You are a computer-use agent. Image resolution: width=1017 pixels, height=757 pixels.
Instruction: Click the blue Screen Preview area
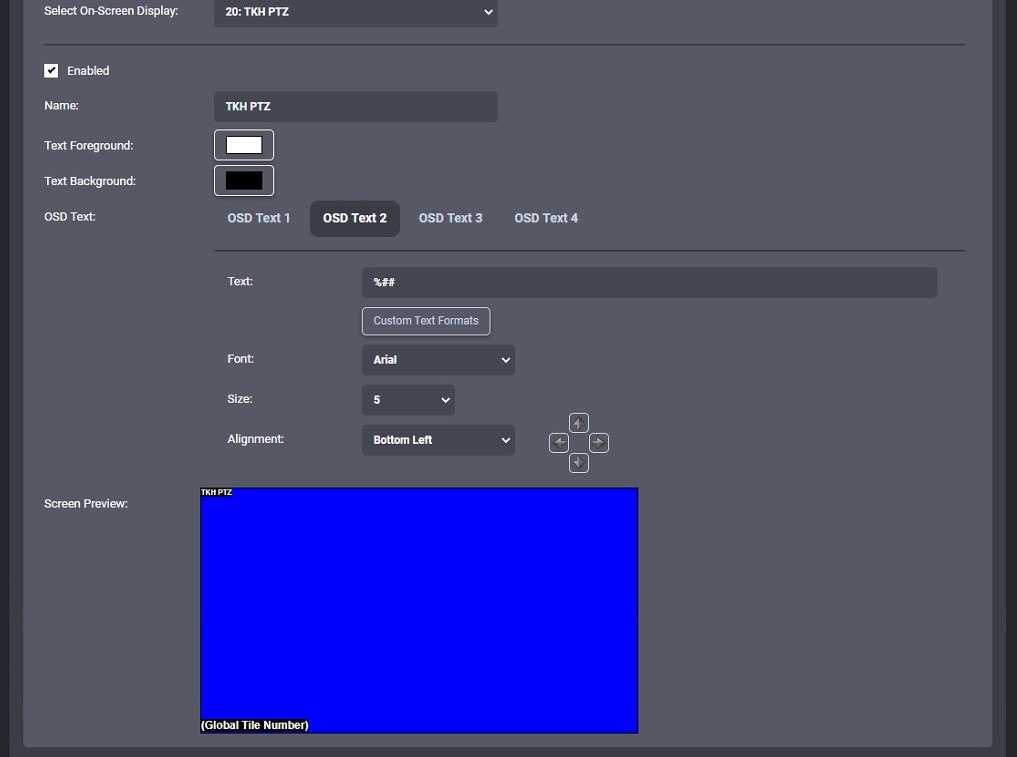point(419,610)
